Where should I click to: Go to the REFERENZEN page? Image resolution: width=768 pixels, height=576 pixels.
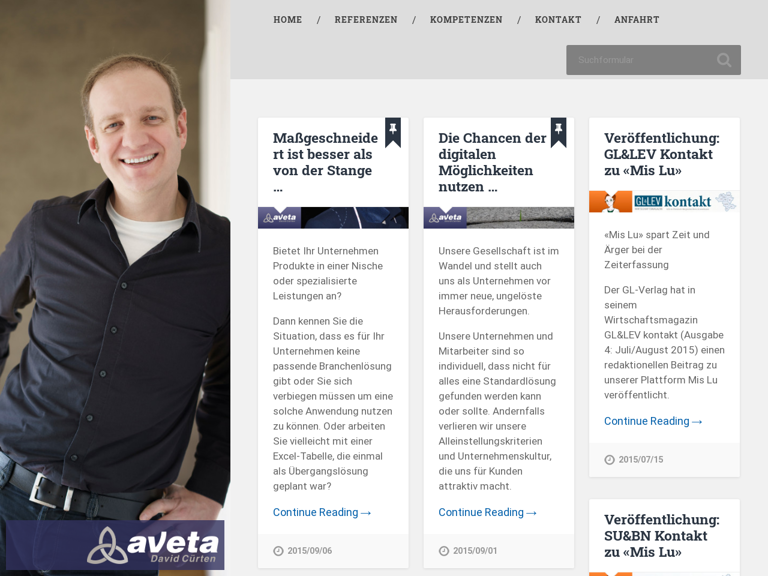pos(366,20)
